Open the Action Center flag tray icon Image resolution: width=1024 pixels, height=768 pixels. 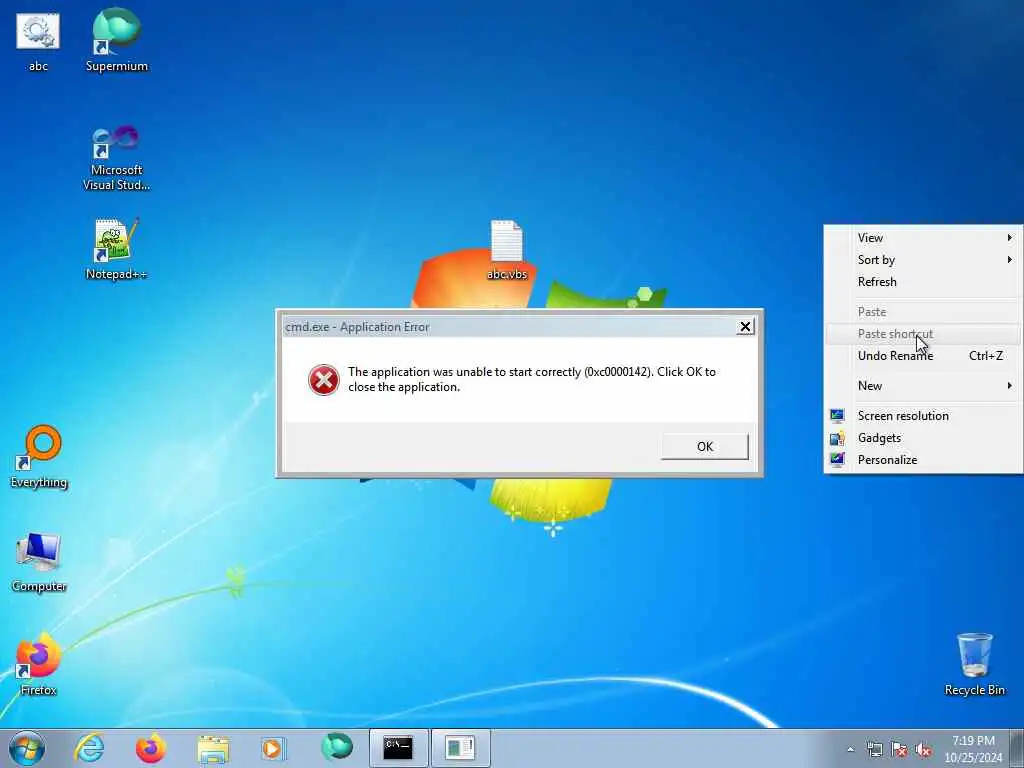[x=899, y=749]
